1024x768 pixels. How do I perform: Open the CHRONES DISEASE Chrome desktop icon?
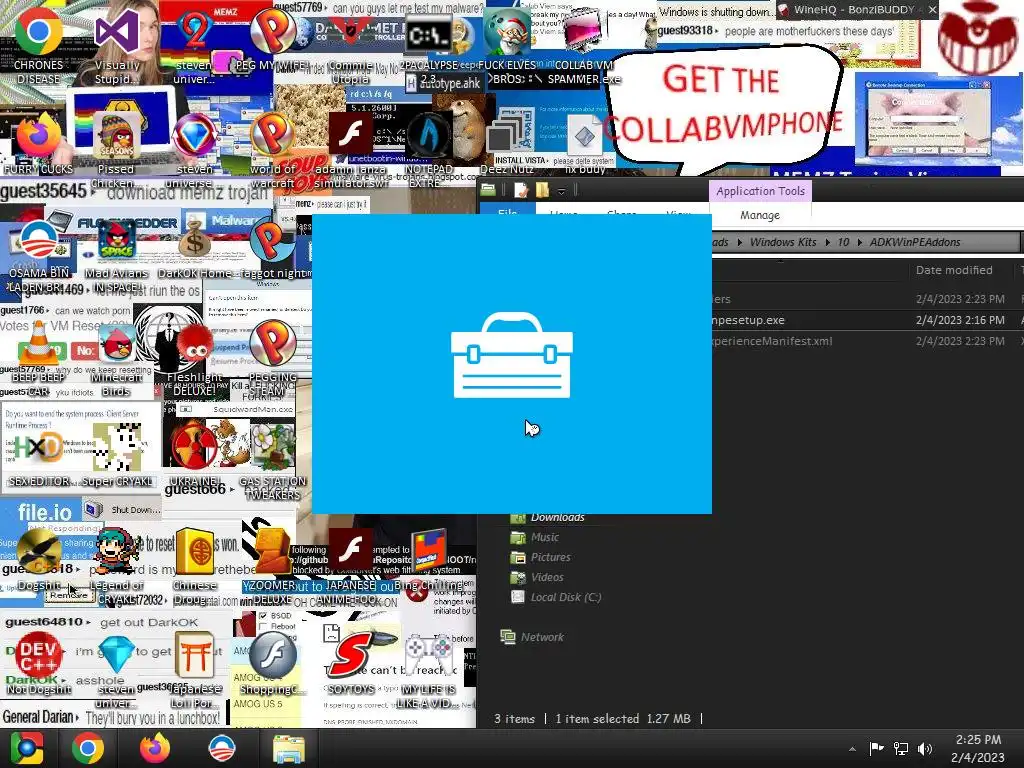point(38,44)
